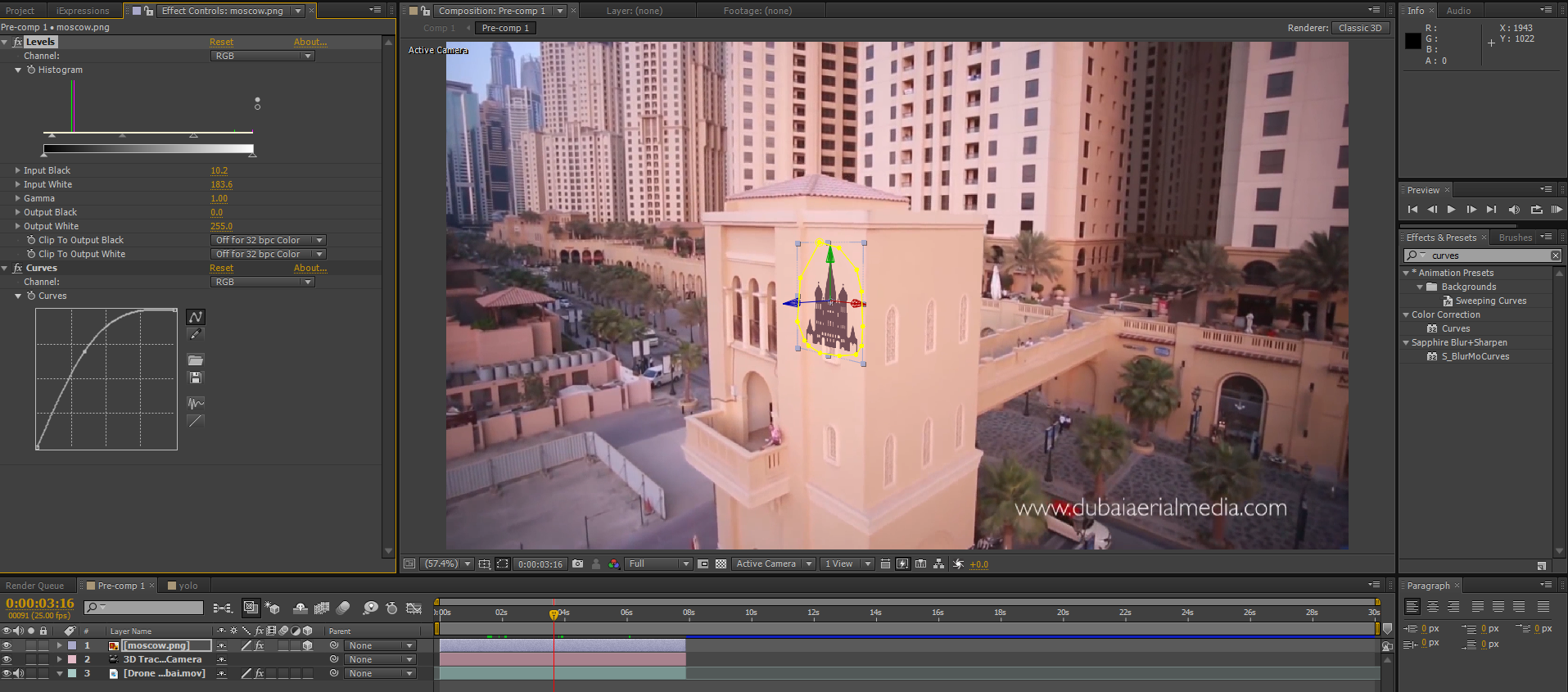Toggle the transparency grid in viewer
The width and height of the screenshot is (1568, 692).
(x=721, y=563)
